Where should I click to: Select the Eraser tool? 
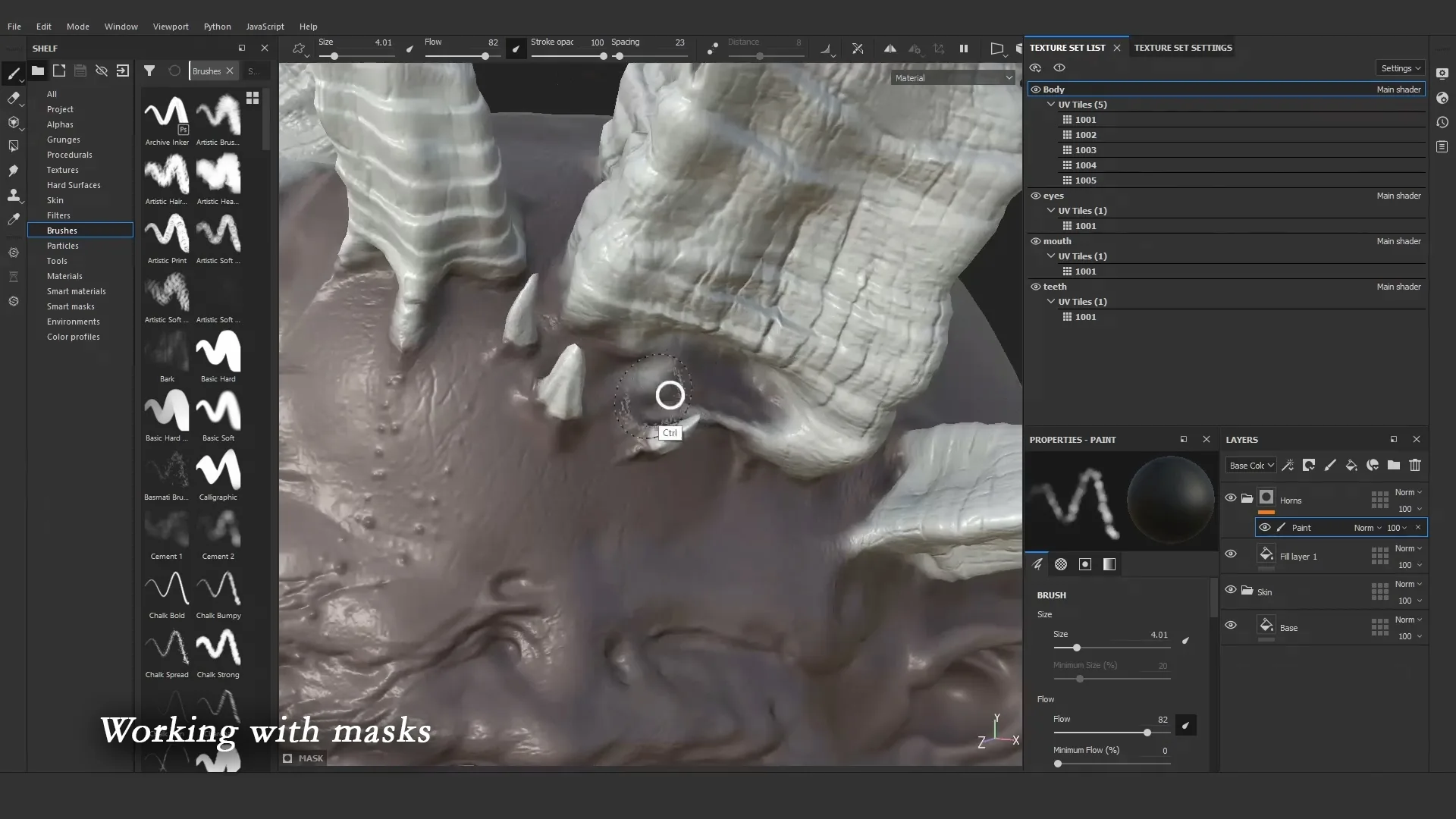click(14, 99)
